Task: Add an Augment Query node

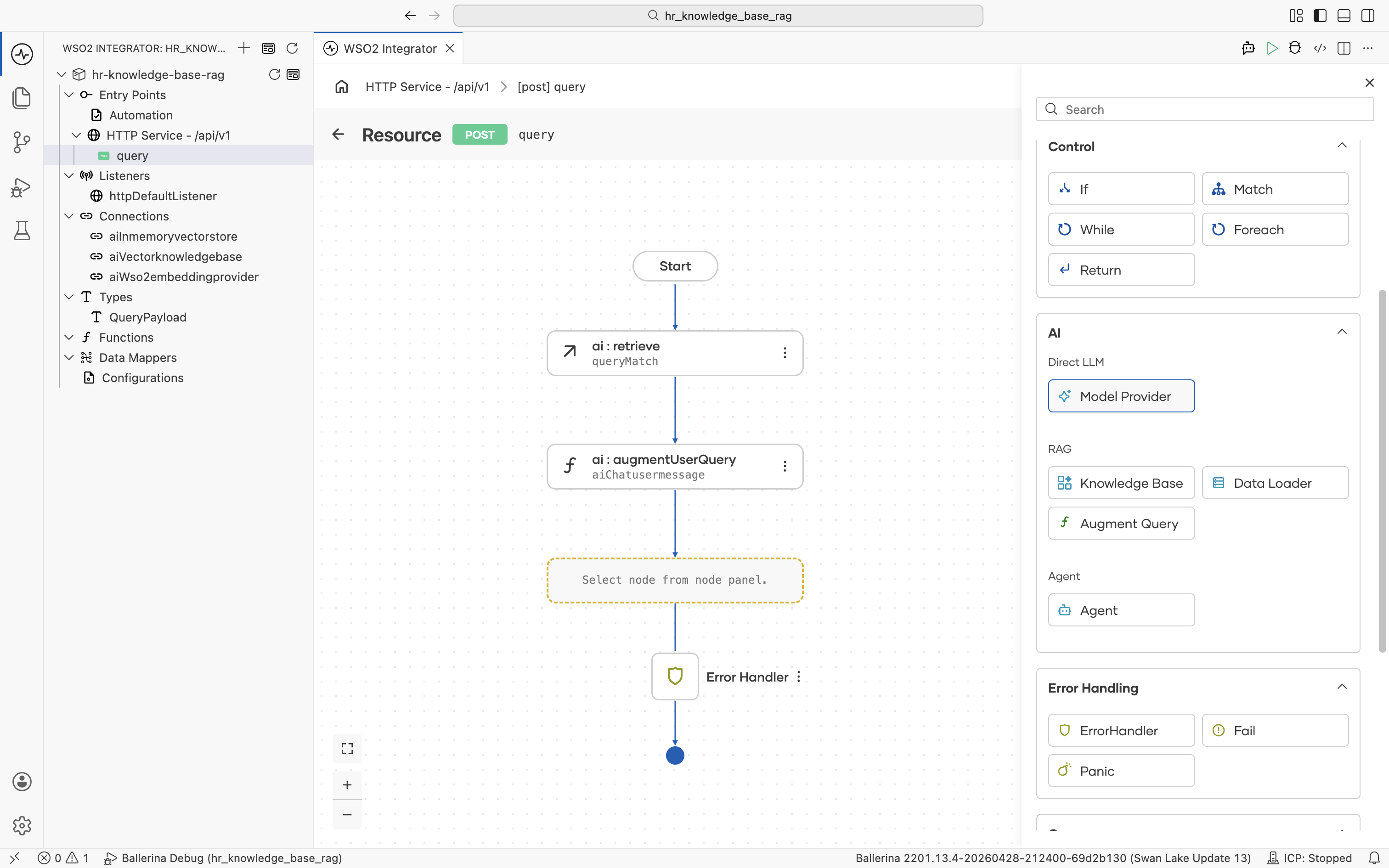Action: [1121, 523]
